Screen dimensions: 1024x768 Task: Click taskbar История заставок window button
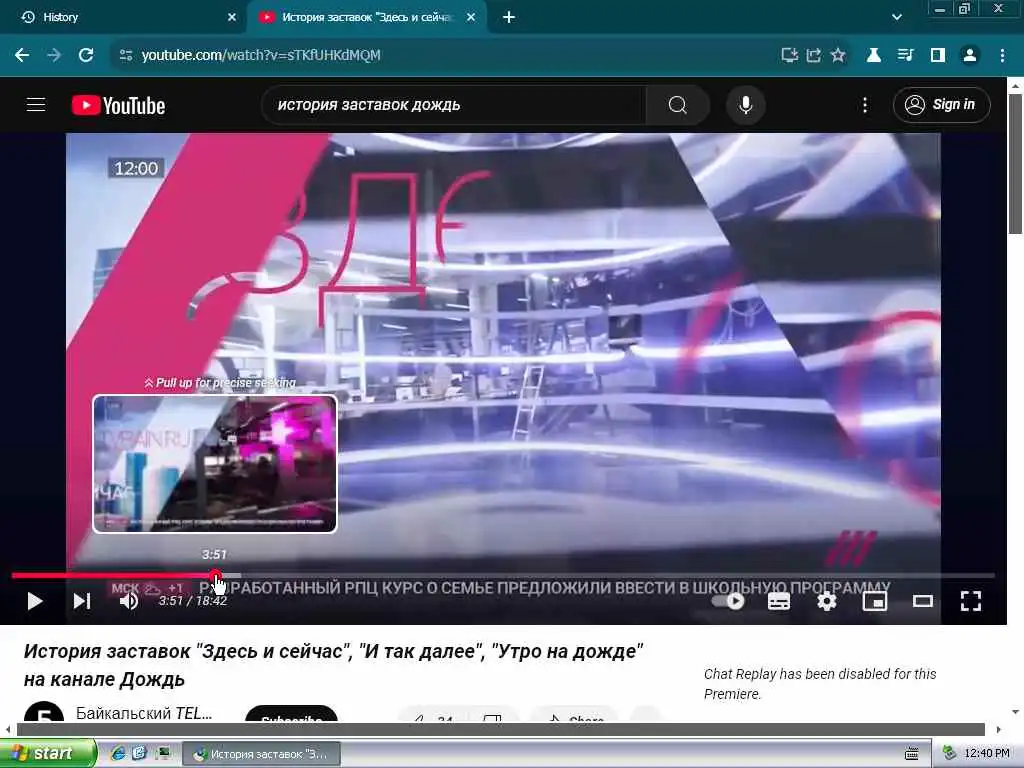[x=261, y=754]
